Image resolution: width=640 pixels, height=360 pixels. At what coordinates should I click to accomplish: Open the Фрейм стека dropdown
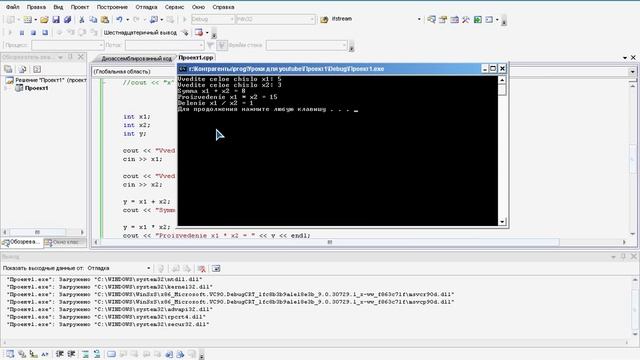(x=344, y=45)
